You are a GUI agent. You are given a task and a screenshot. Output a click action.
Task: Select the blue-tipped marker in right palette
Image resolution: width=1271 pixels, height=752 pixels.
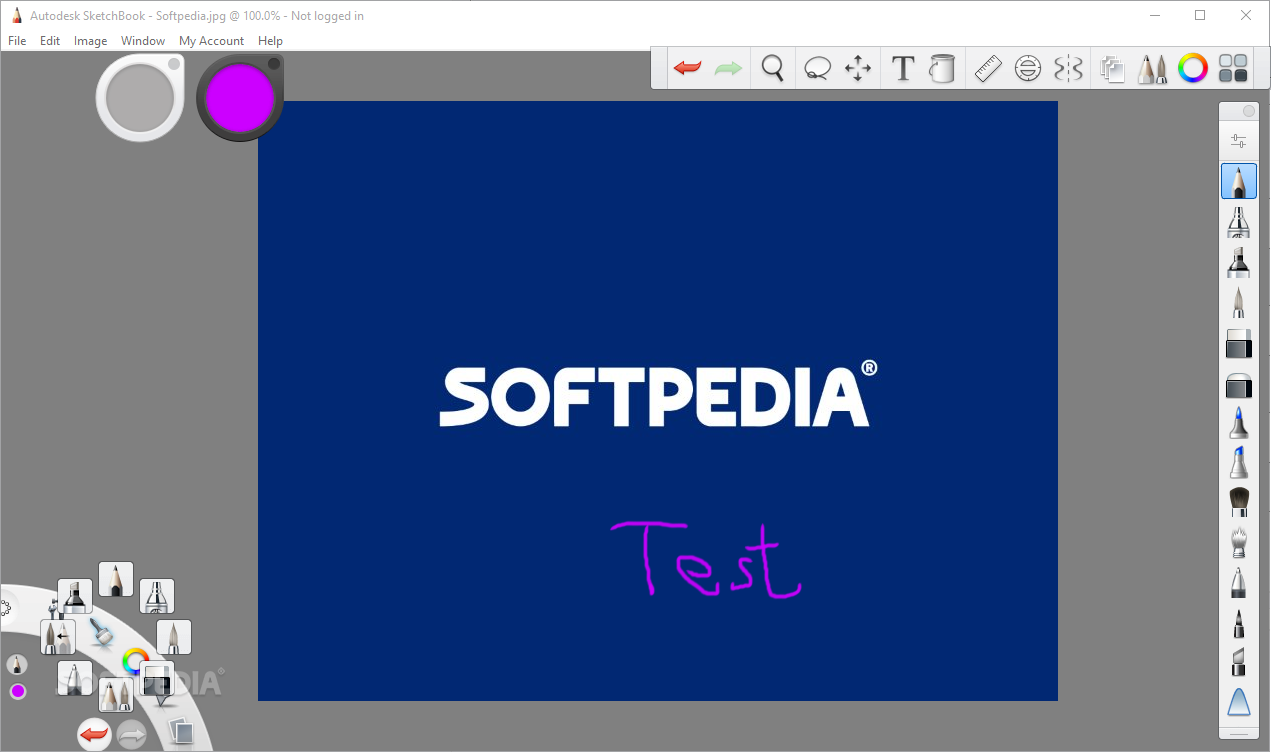[x=1239, y=463]
